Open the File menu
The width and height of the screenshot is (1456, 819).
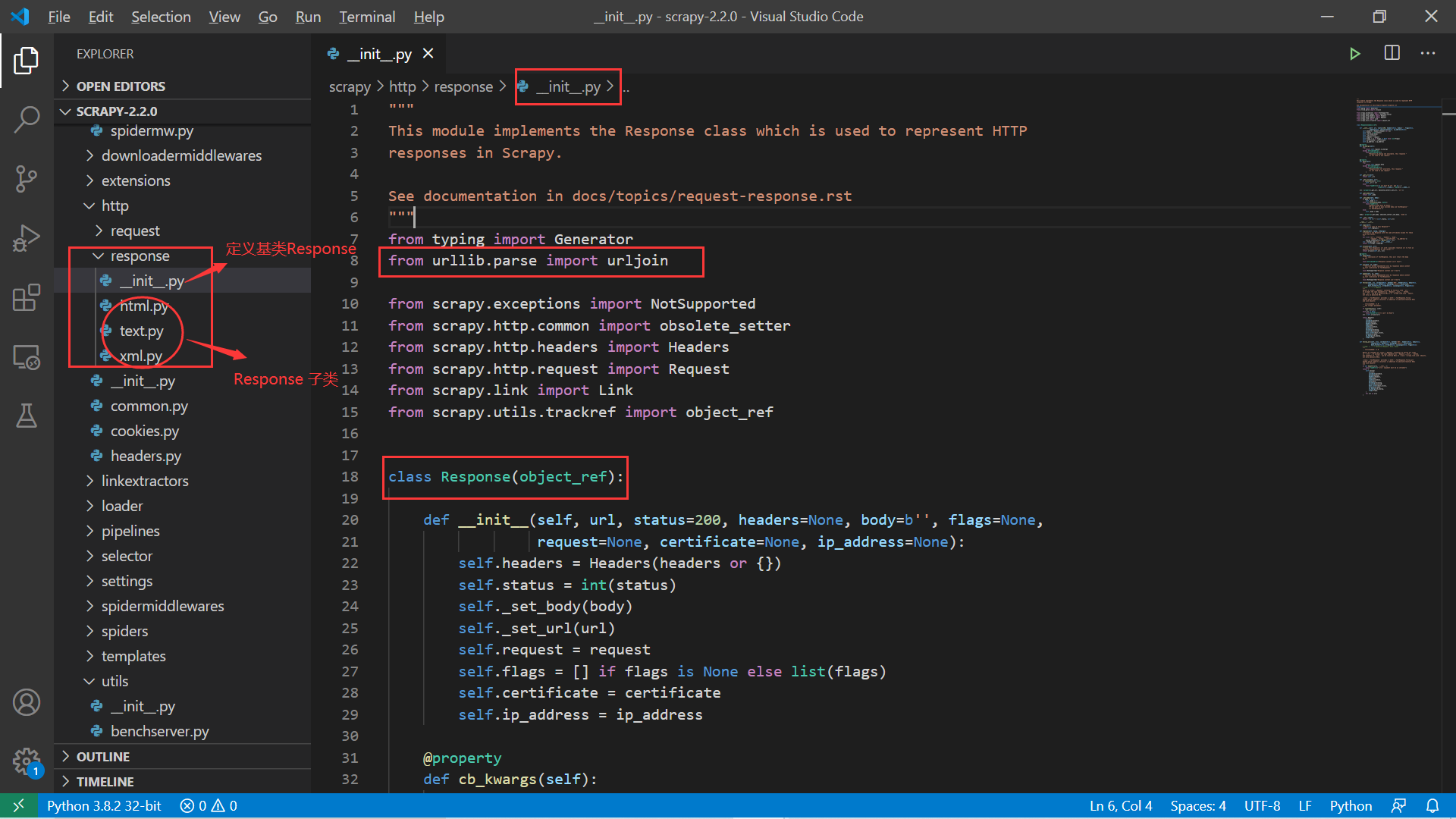coord(59,17)
